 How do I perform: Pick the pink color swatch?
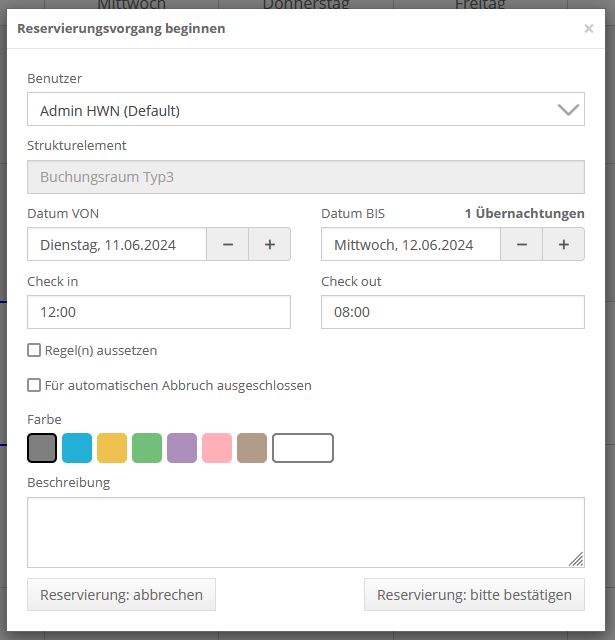pyautogui.click(x=217, y=448)
